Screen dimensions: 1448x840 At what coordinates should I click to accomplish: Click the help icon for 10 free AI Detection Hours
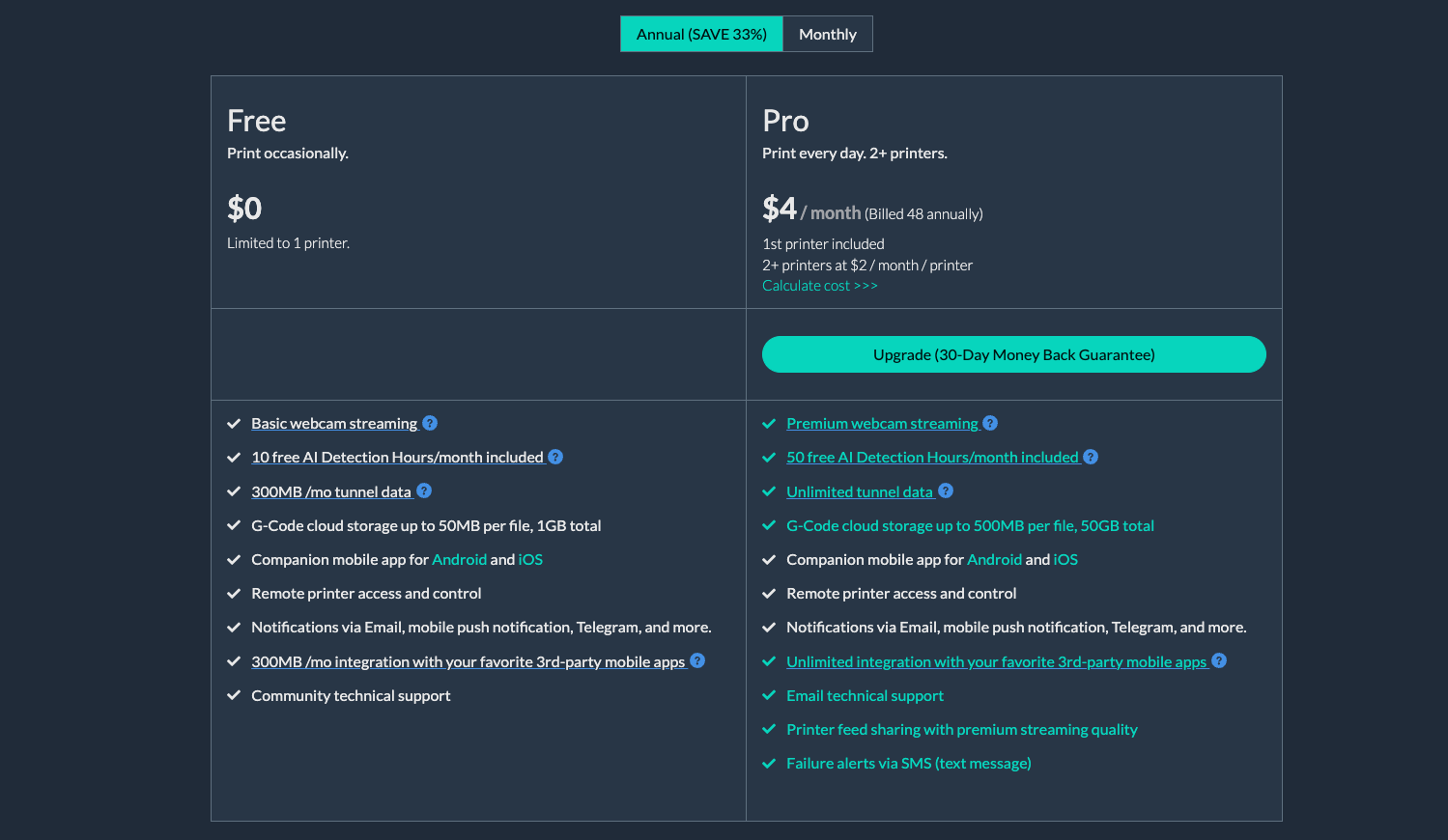pyautogui.click(x=556, y=457)
